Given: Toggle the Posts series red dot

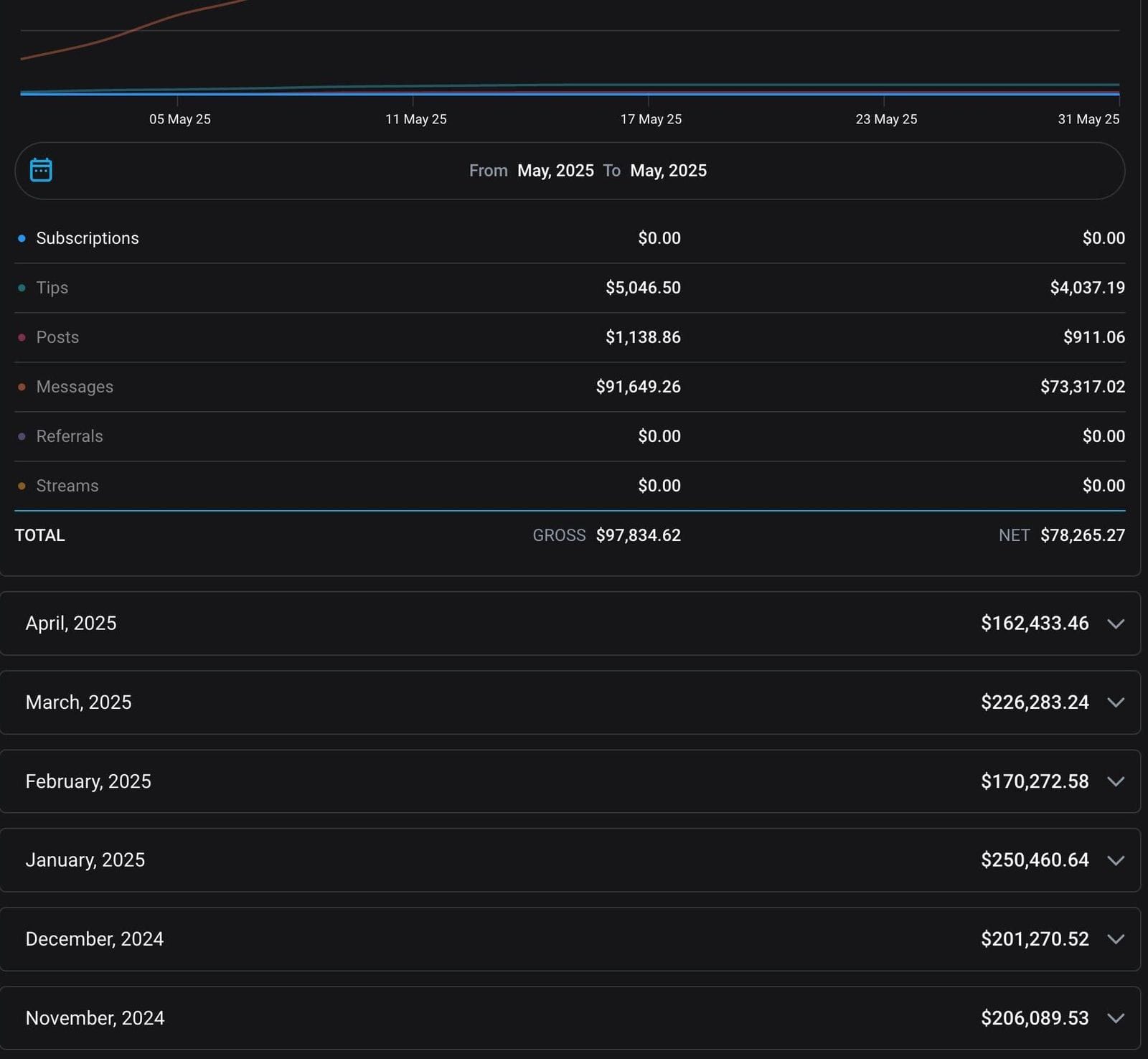Looking at the screenshot, I should pos(22,337).
